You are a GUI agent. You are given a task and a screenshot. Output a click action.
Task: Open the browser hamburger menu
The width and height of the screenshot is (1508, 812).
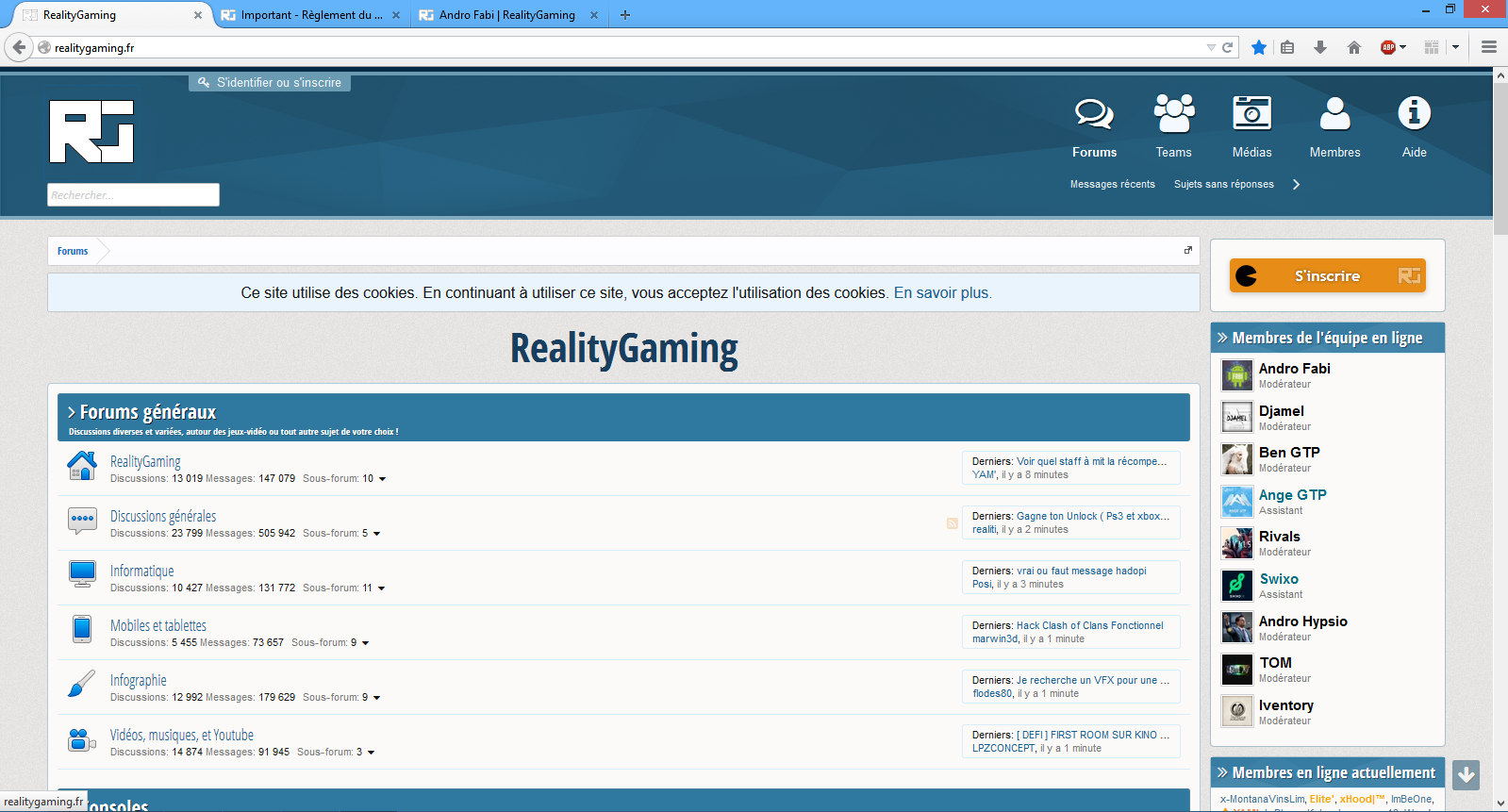pyautogui.click(x=1489, y=47)
